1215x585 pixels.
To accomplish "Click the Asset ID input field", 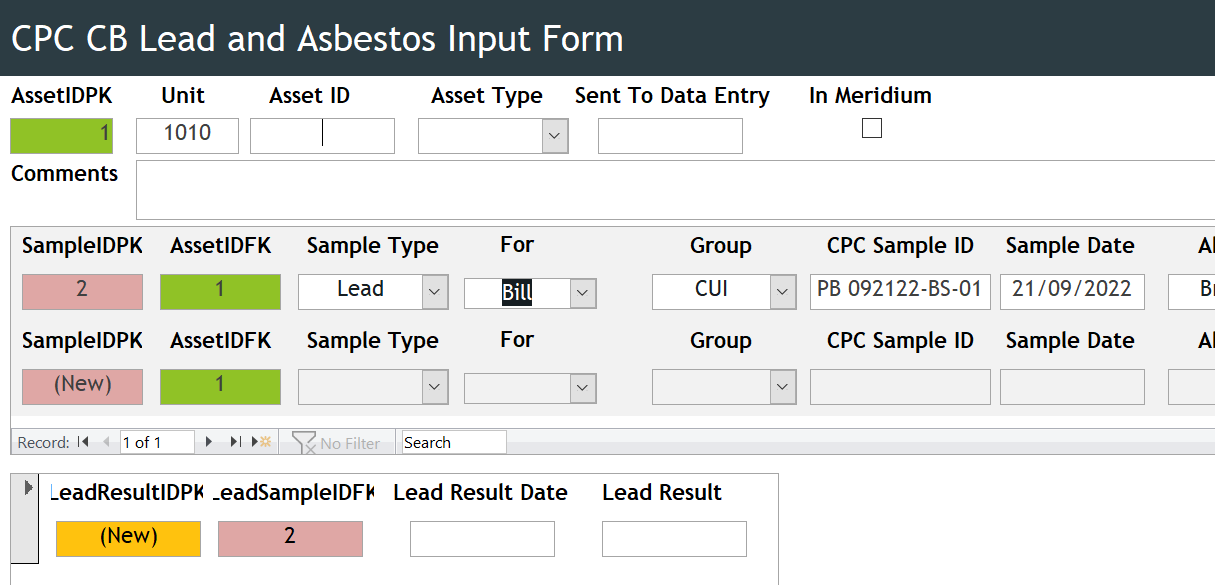I will (322, 136).
